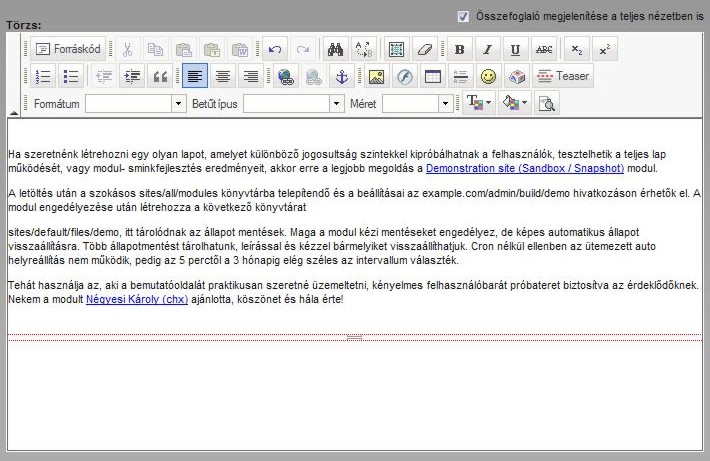Image resolution: width=710 pixels, height=461 pixels.
Task: Align text left
Action: click(x=195, y=76)
